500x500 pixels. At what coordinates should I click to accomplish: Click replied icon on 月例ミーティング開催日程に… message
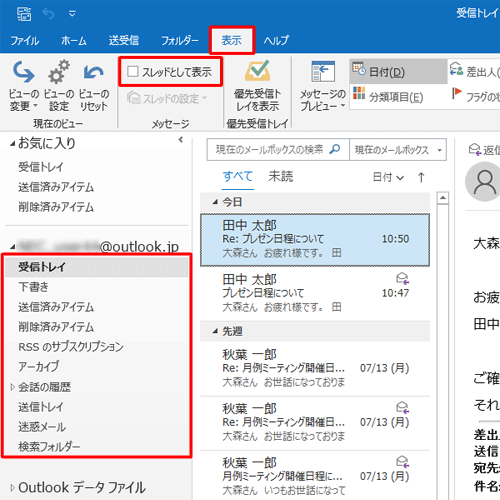point(402,462)
